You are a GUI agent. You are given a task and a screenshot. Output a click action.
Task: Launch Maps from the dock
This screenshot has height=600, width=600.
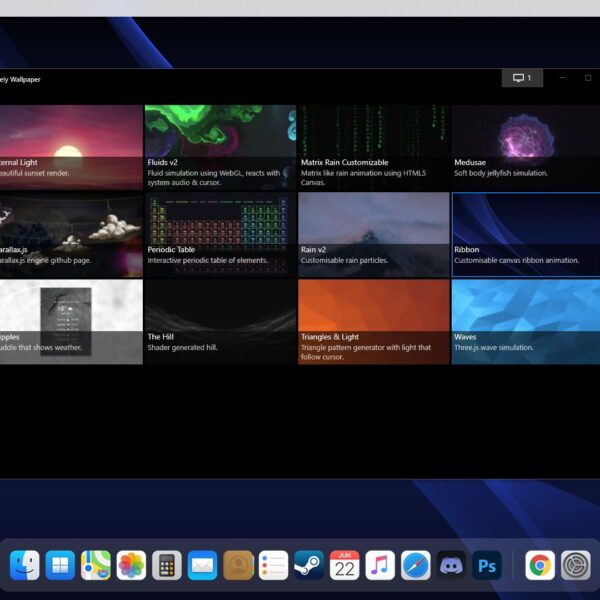coord(96,565)
